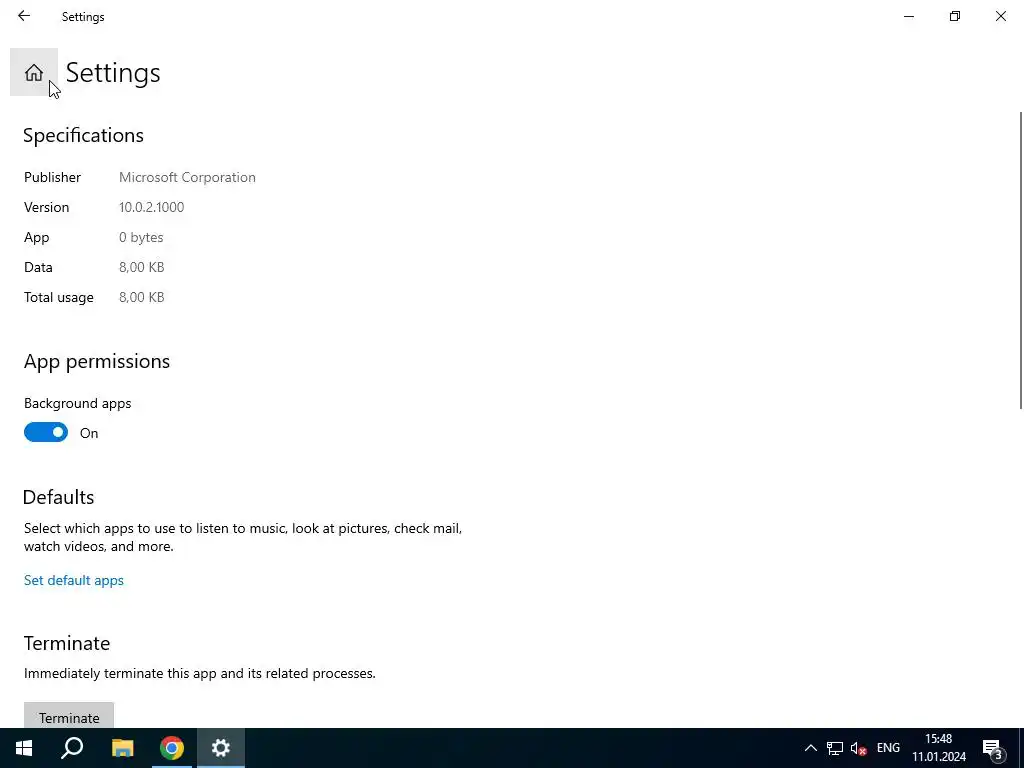Viewport: 1024px width, 768px height.
Task: Open taskbar search magnifier
Action: (72, 748)
